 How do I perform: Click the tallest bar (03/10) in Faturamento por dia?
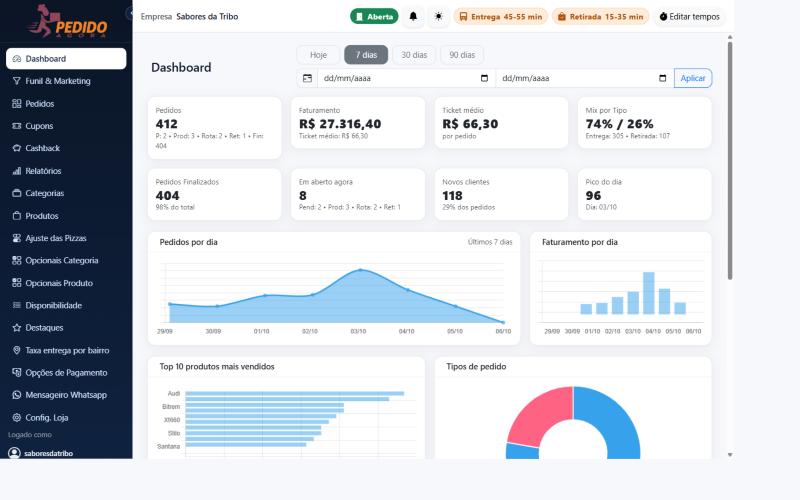648,293
